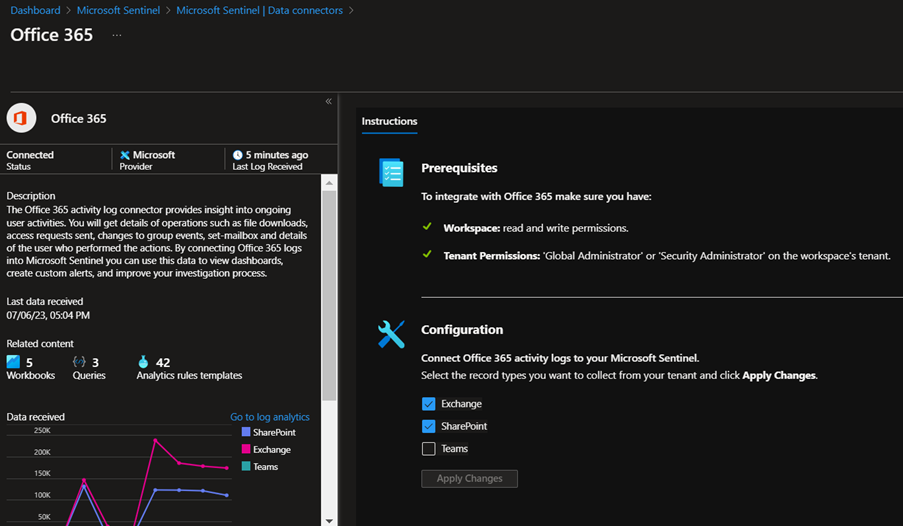Click the scroll down arrow in details pane
The width and height of the screenshot is (903, 526).
pos(329,520)
